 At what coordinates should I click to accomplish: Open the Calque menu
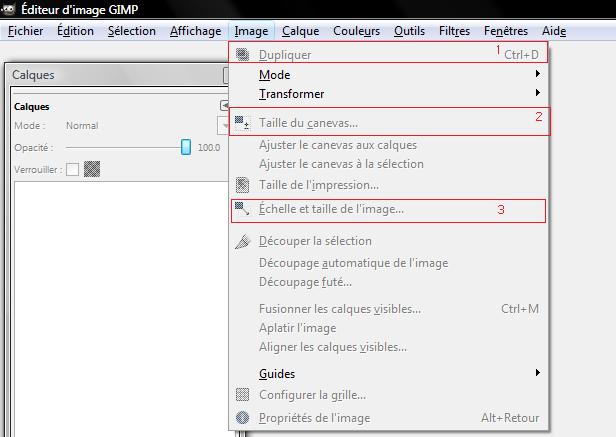point(301,31)
